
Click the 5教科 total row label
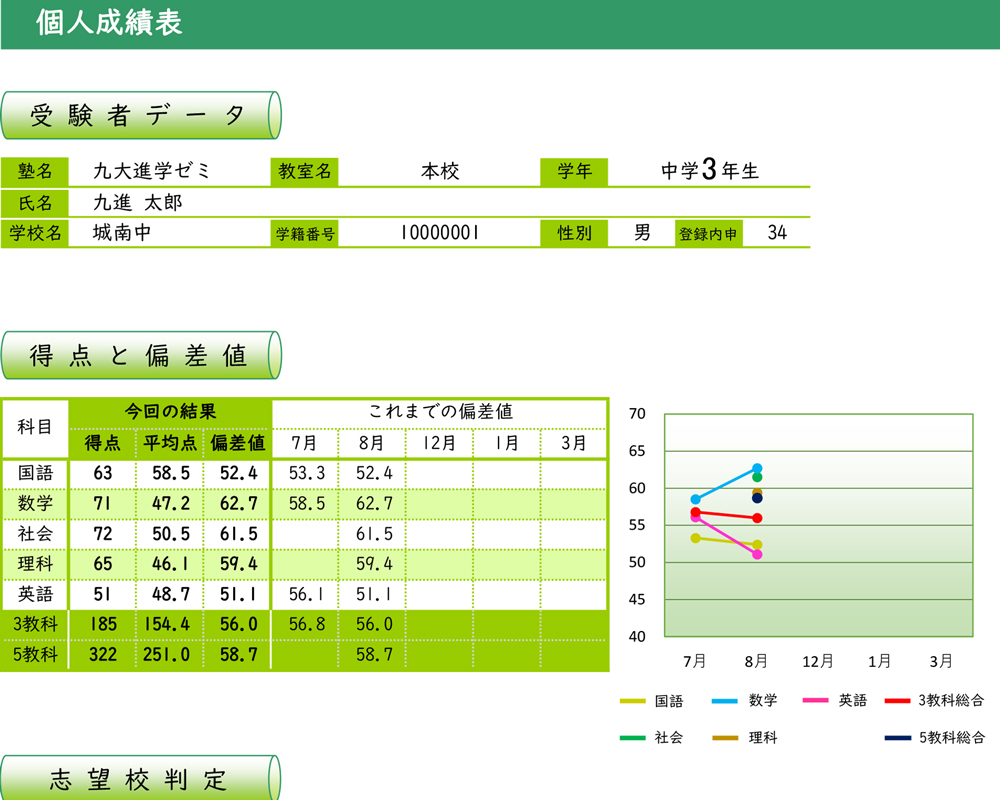pyautogui.click(x=35, y=655)
